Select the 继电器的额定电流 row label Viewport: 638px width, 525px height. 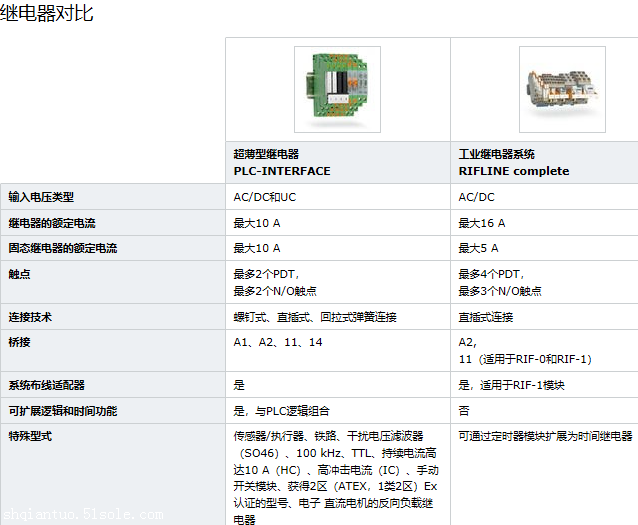[x=52, y=223]
